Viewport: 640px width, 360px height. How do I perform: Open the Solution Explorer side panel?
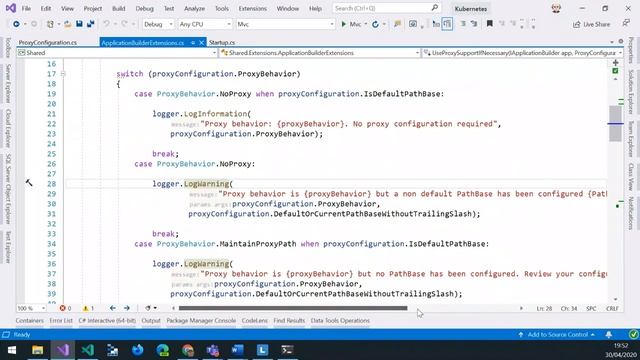pos(631,91)
